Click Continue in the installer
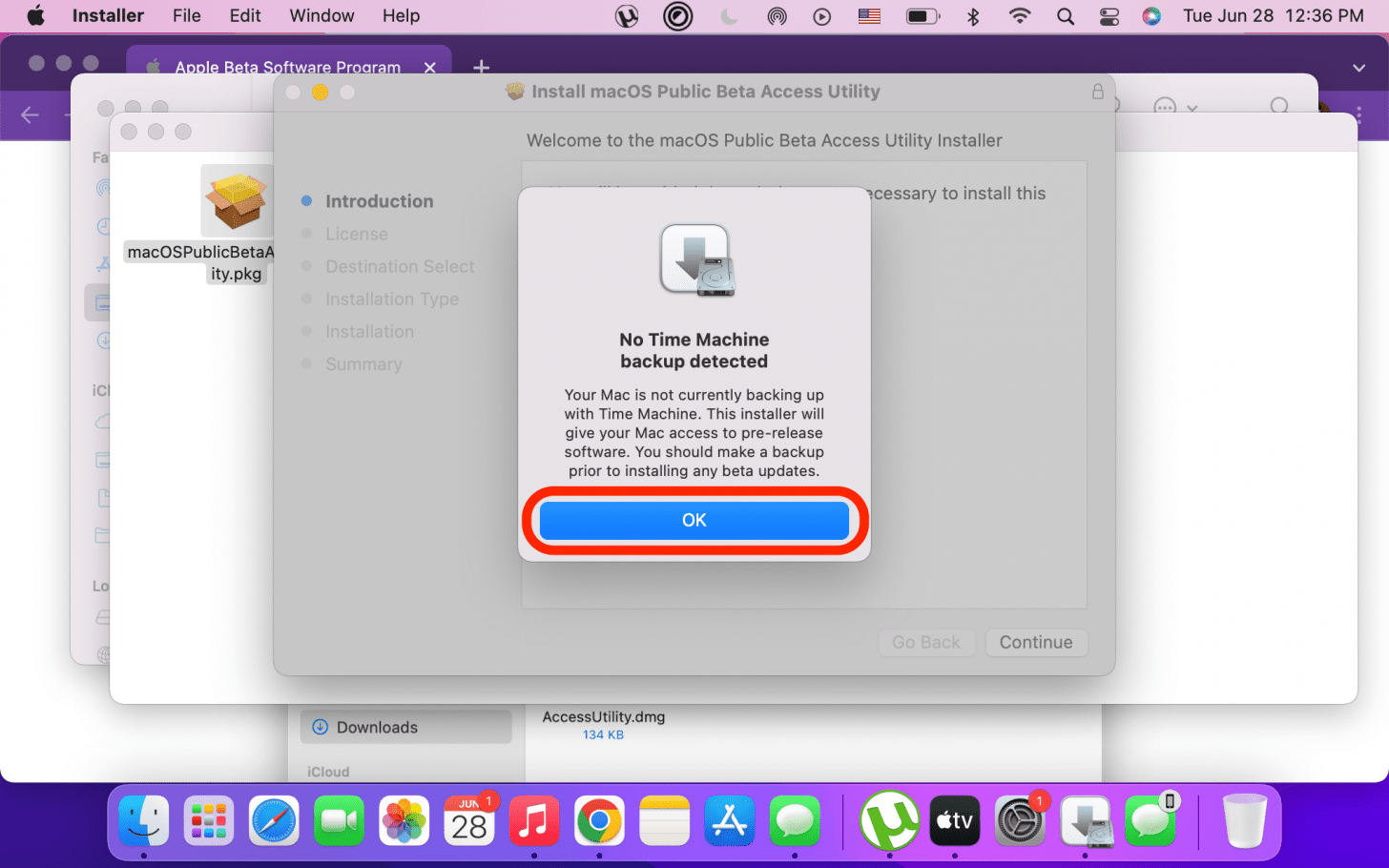The height and width of the screenshot is (868, 1389). [1036, 642]
